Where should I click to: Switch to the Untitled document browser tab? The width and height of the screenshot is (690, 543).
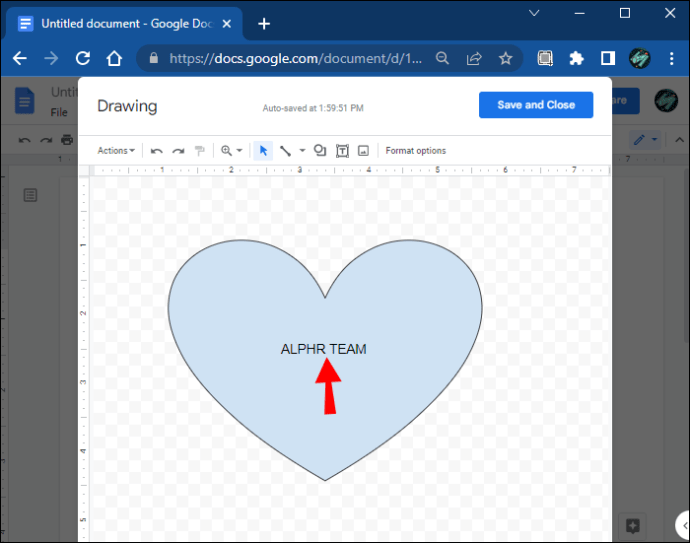[120, 23]
